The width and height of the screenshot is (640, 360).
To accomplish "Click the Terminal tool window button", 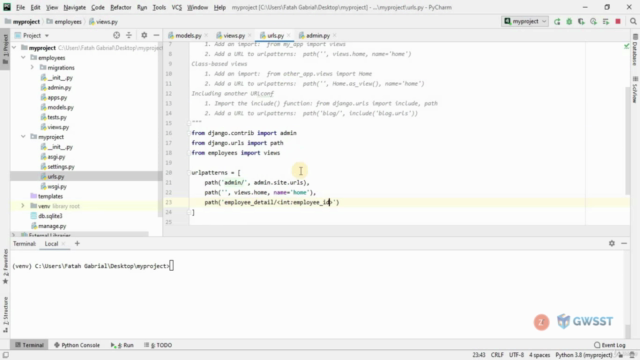I will click(29, 345).
